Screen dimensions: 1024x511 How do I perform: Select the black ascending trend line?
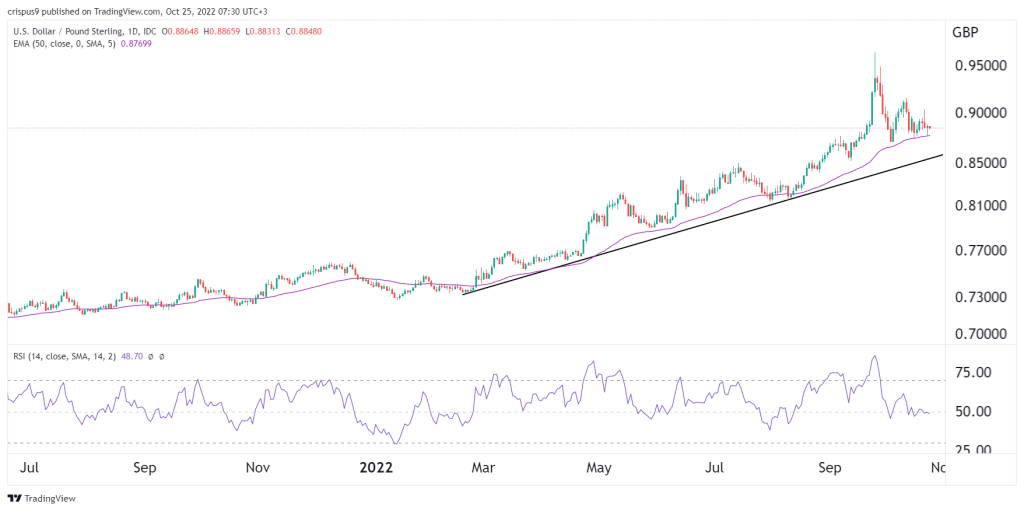point(703,225)
